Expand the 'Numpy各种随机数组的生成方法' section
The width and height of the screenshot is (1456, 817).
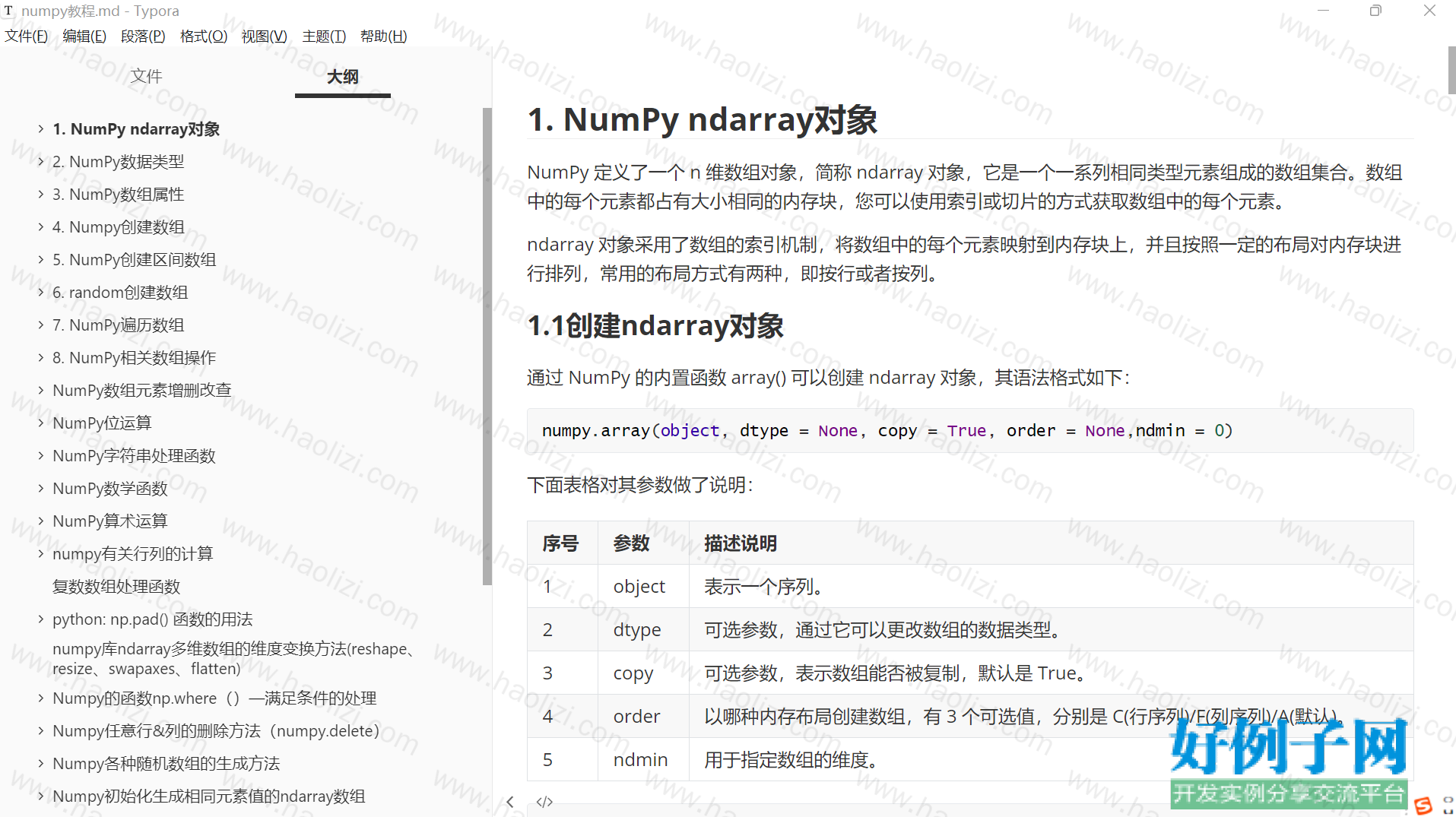click(x=41, y=764)
